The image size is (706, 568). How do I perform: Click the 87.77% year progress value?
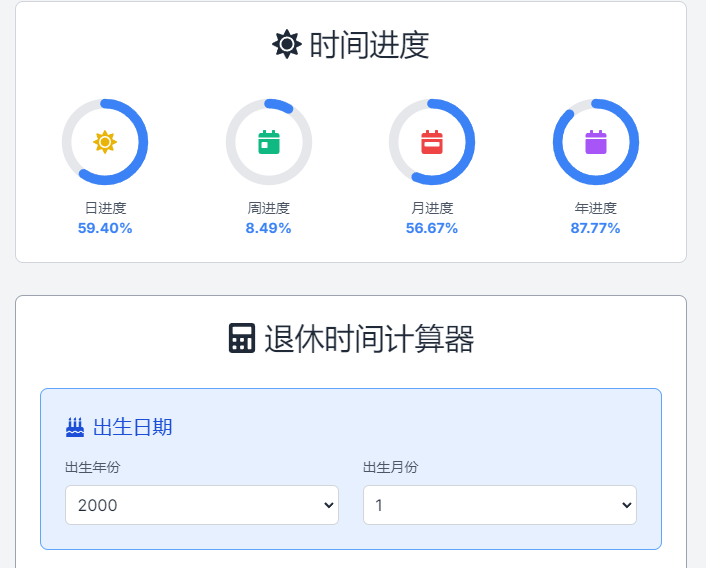[x=595, y=228]
